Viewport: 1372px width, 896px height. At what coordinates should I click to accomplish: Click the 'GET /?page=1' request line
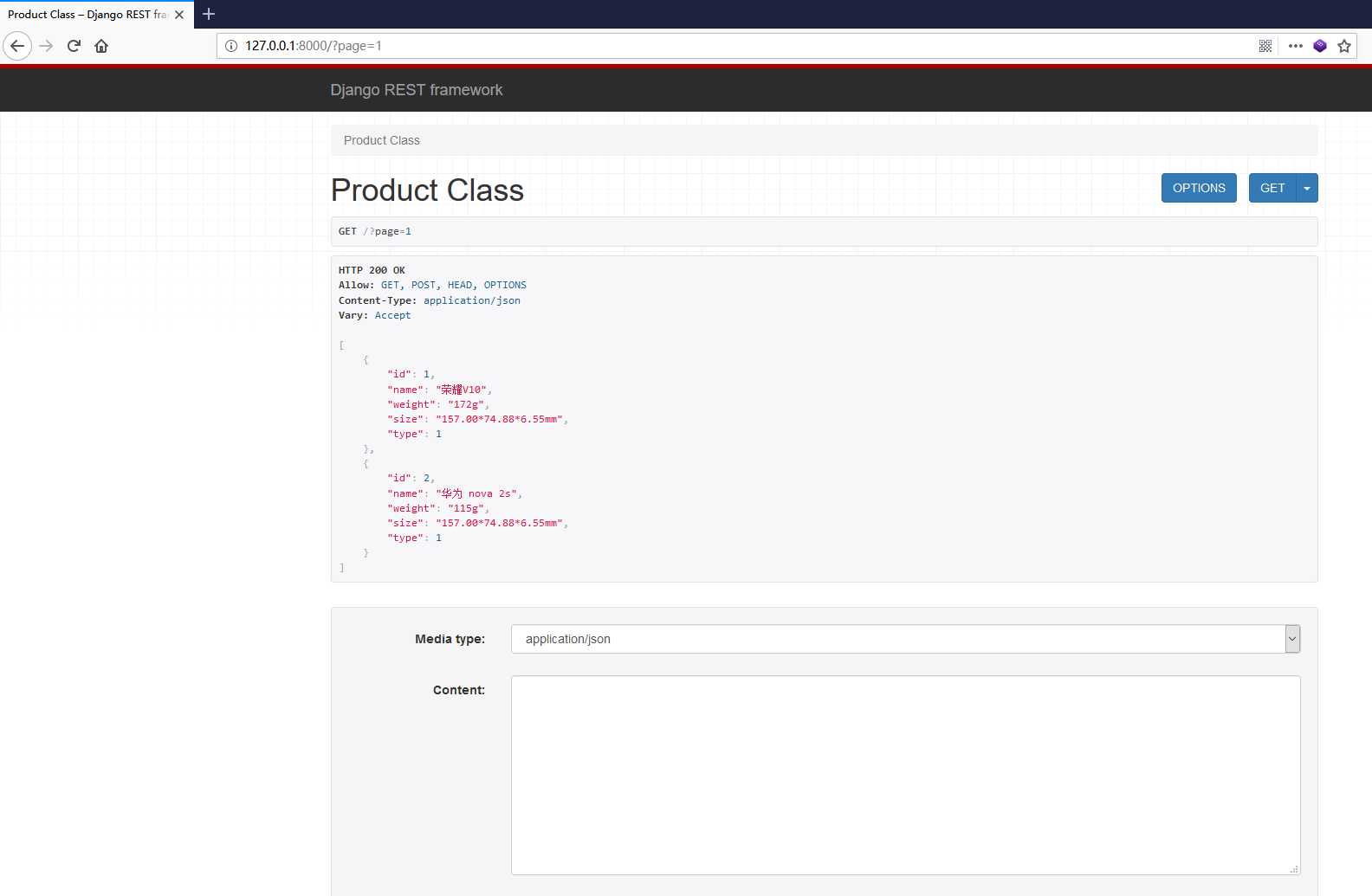tap(375, 231)
